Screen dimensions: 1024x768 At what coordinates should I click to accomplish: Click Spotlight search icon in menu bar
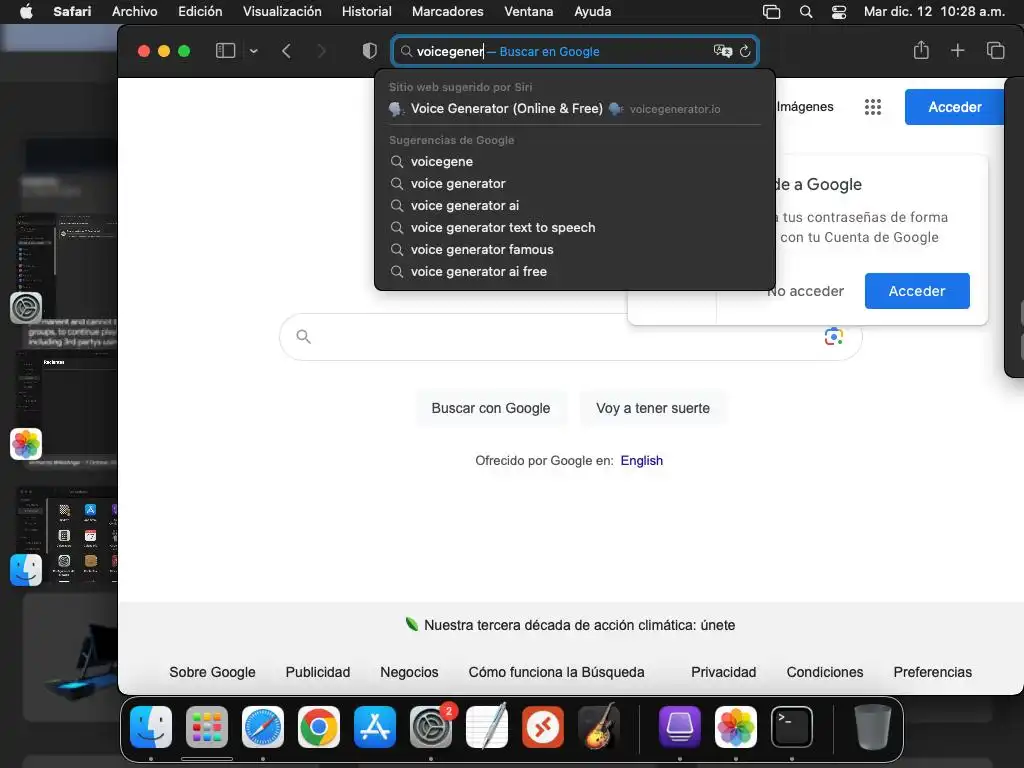(x=806, y=12)
